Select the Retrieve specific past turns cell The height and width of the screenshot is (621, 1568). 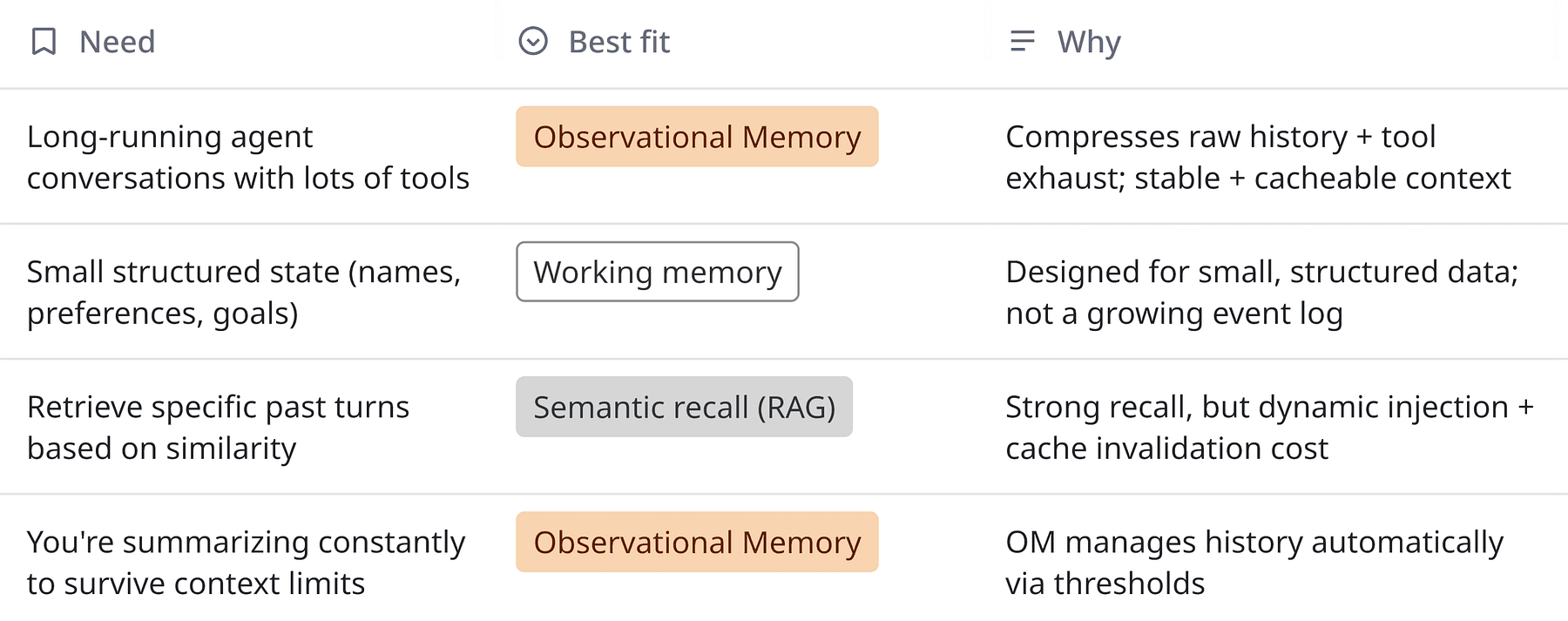pos(218,427)
